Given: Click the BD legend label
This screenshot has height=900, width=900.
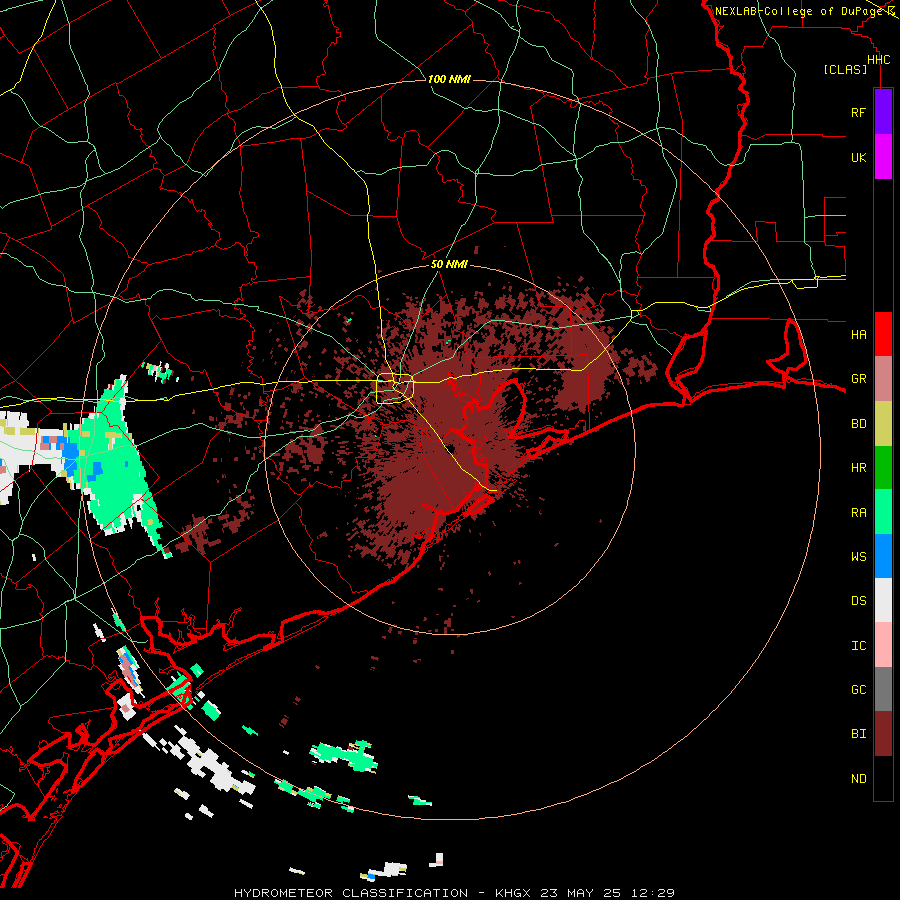Looking at the screenshot, I should (858, 424).
